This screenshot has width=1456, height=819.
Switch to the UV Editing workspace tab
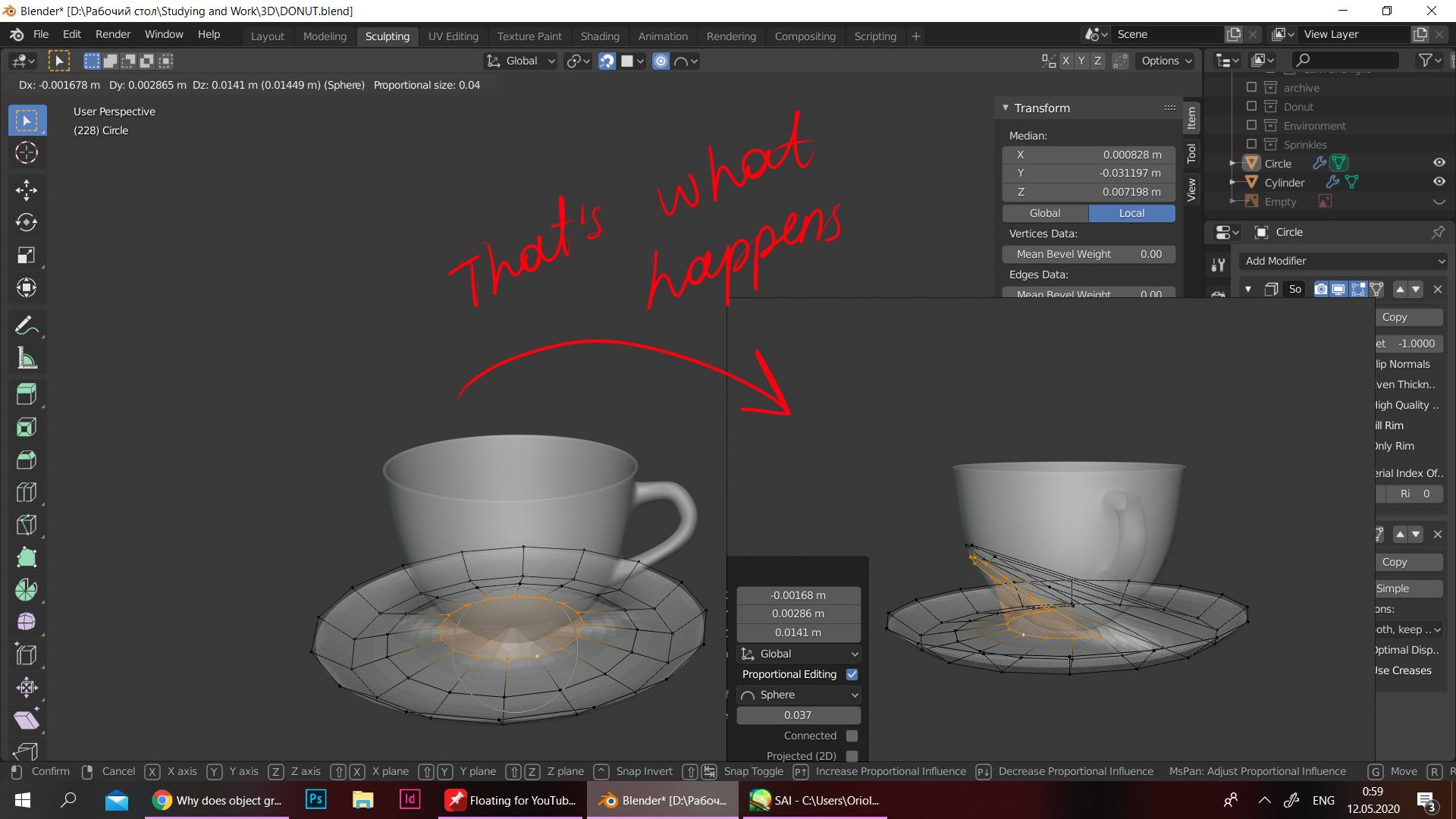pos(453,36)
